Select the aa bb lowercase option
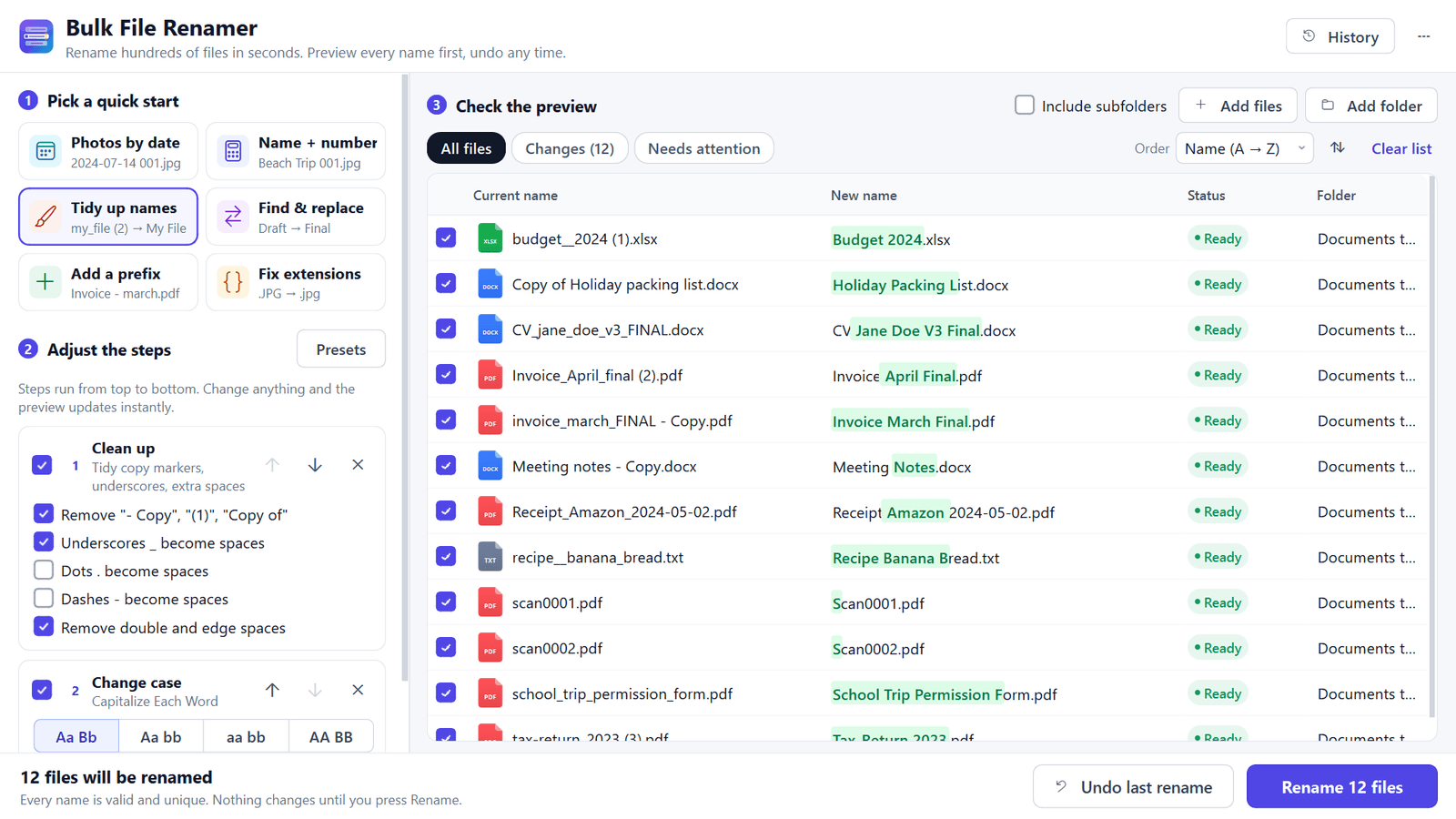The width and height of the screenshot is (1456, 819). click(x=246, y=736)
